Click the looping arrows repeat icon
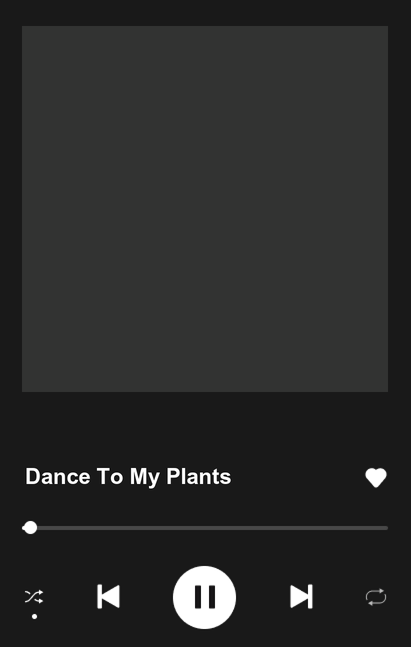Screen dimensions: 411x647 tap(376, 597)
